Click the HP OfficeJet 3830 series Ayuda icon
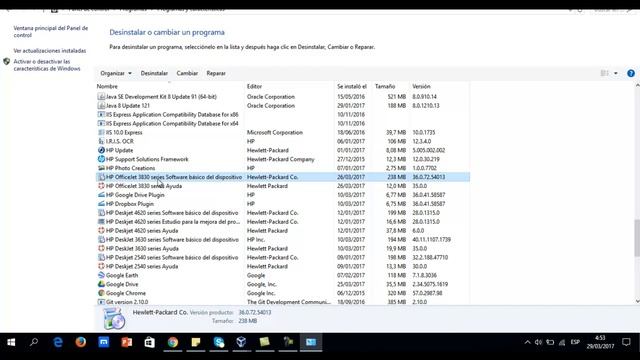The image size is (640, 360). pyautogui.click(x=101, y=186)
